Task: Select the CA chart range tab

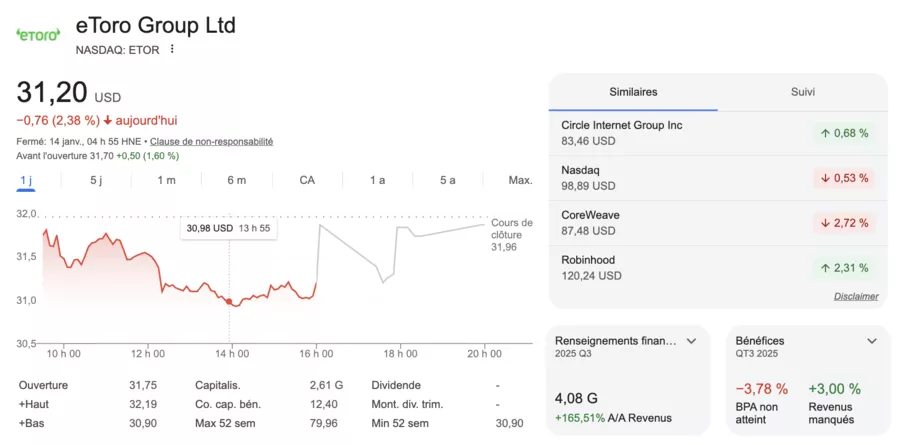Action: (307, 180)
